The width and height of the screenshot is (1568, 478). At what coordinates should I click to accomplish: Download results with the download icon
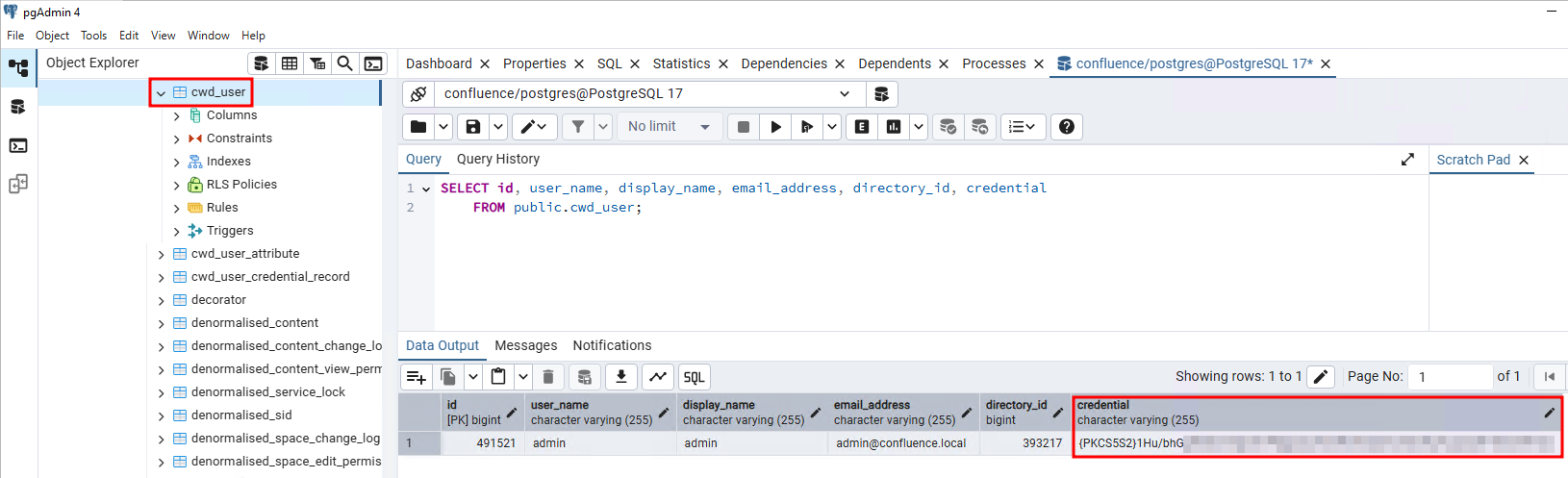(x=621, y=377)
